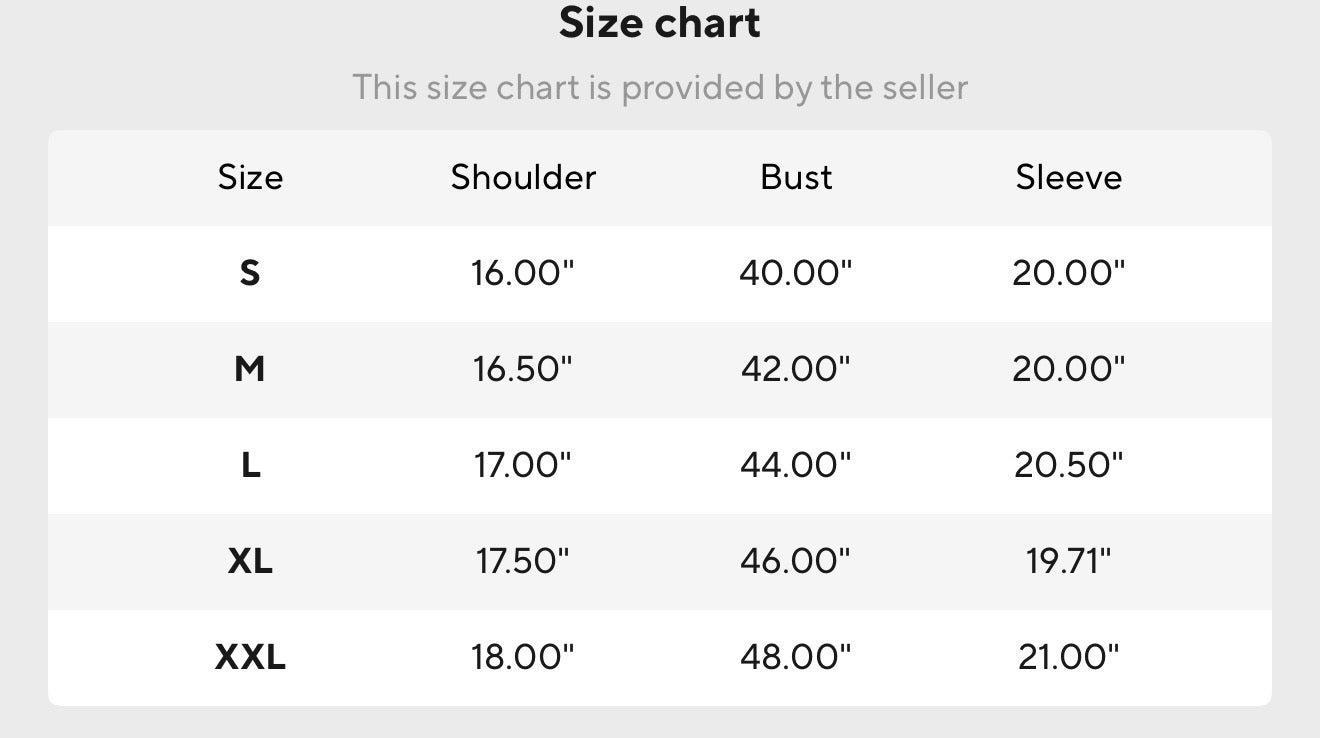Click the Bust column header
Screen dimensions: 1320x738
pos(796,177)
